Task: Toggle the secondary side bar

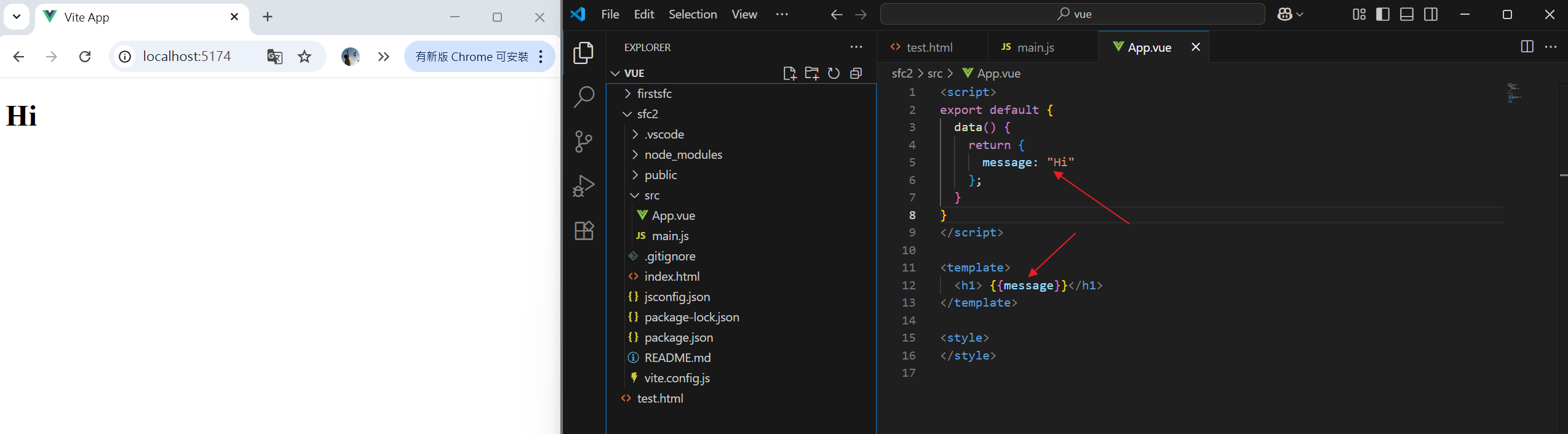Action: pos(1431,14)
